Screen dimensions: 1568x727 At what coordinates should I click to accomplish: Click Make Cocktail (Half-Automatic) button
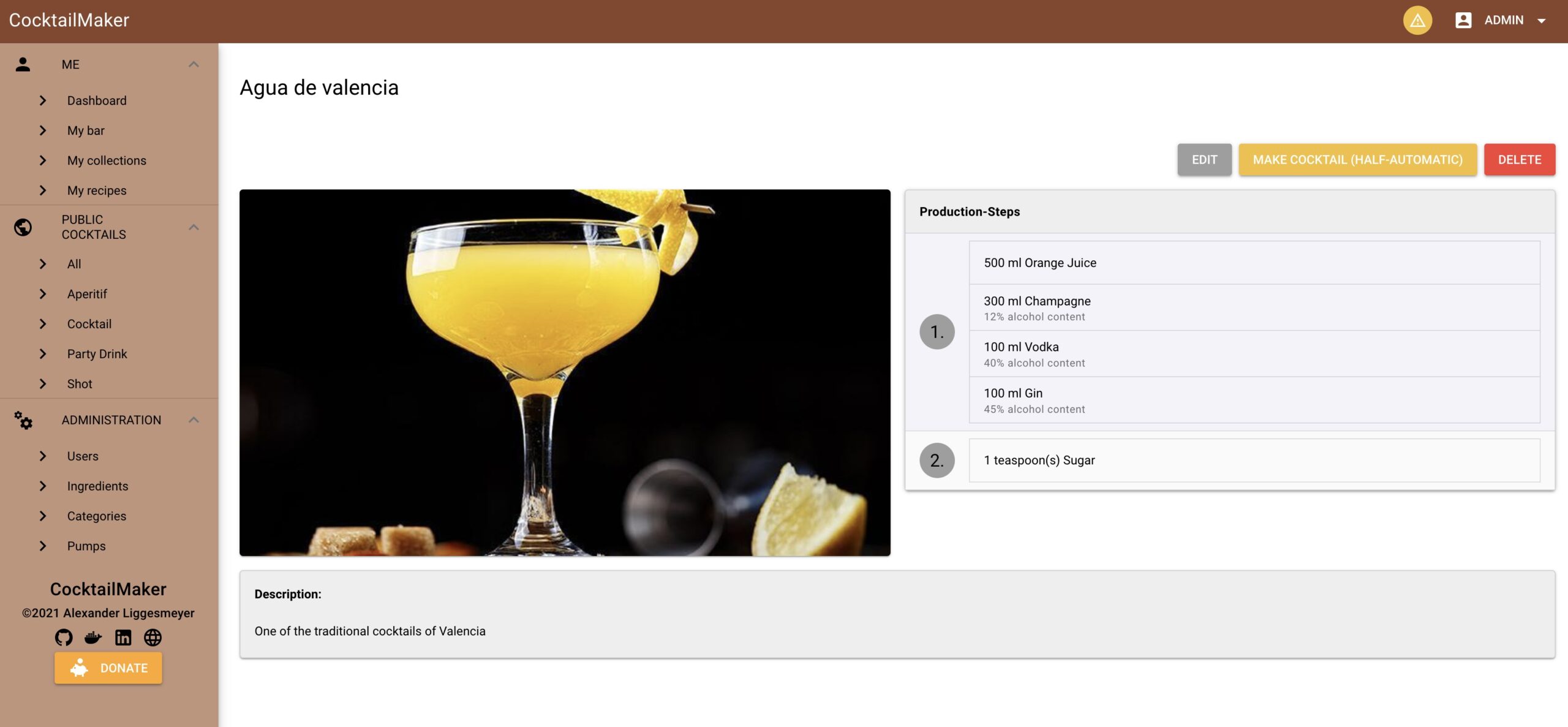[x=1357, y=160]
